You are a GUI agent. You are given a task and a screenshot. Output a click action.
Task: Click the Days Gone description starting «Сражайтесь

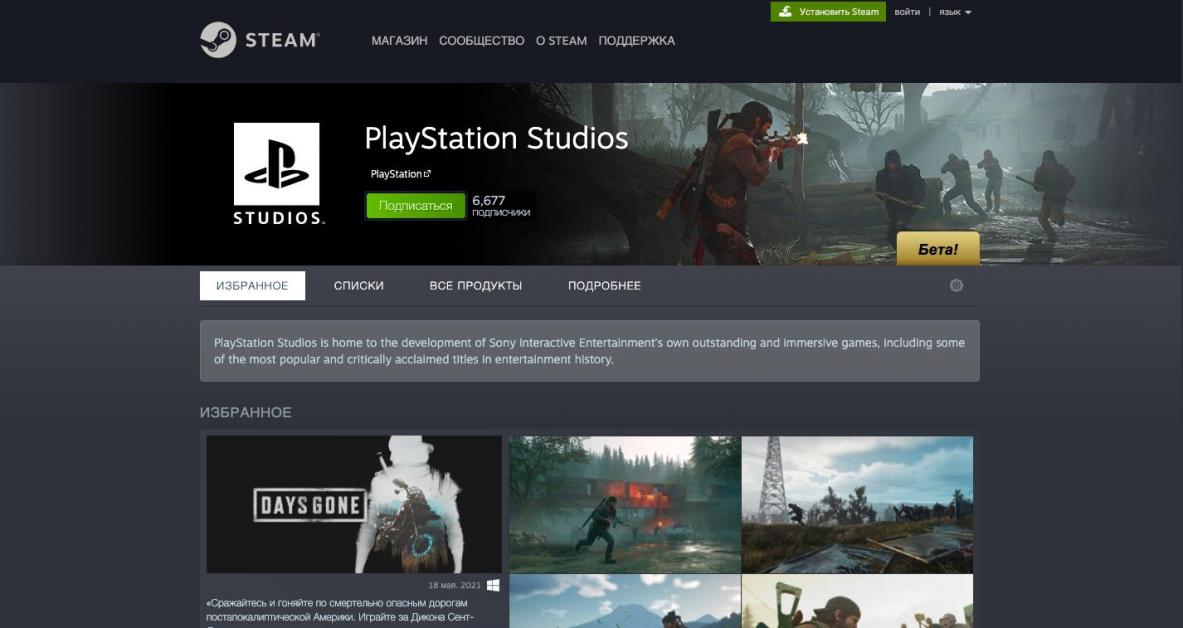(340, 611)
